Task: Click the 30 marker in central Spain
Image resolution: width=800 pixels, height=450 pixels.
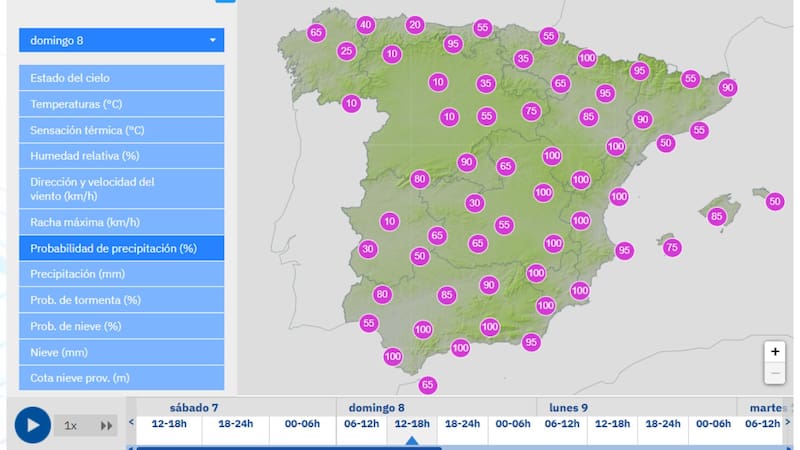Action: 474,203
